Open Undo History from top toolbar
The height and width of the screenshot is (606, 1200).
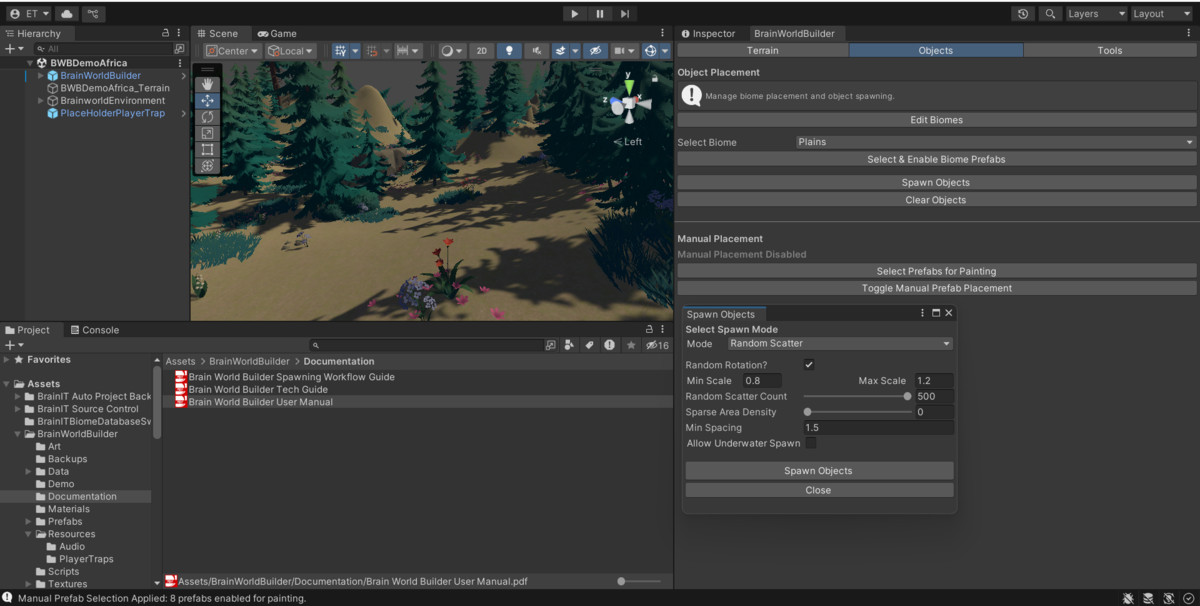pos(1023,14)
